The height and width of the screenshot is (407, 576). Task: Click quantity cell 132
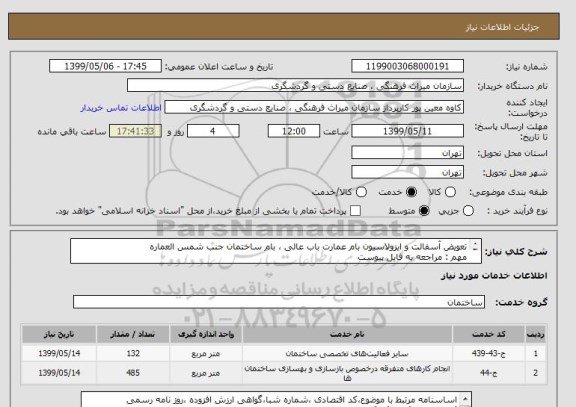point(133,353)
